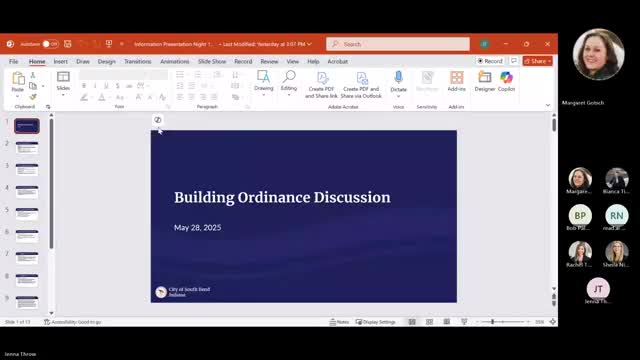Click the Copy icon
This screenshot has height=360, width=640.
point(33,86)
